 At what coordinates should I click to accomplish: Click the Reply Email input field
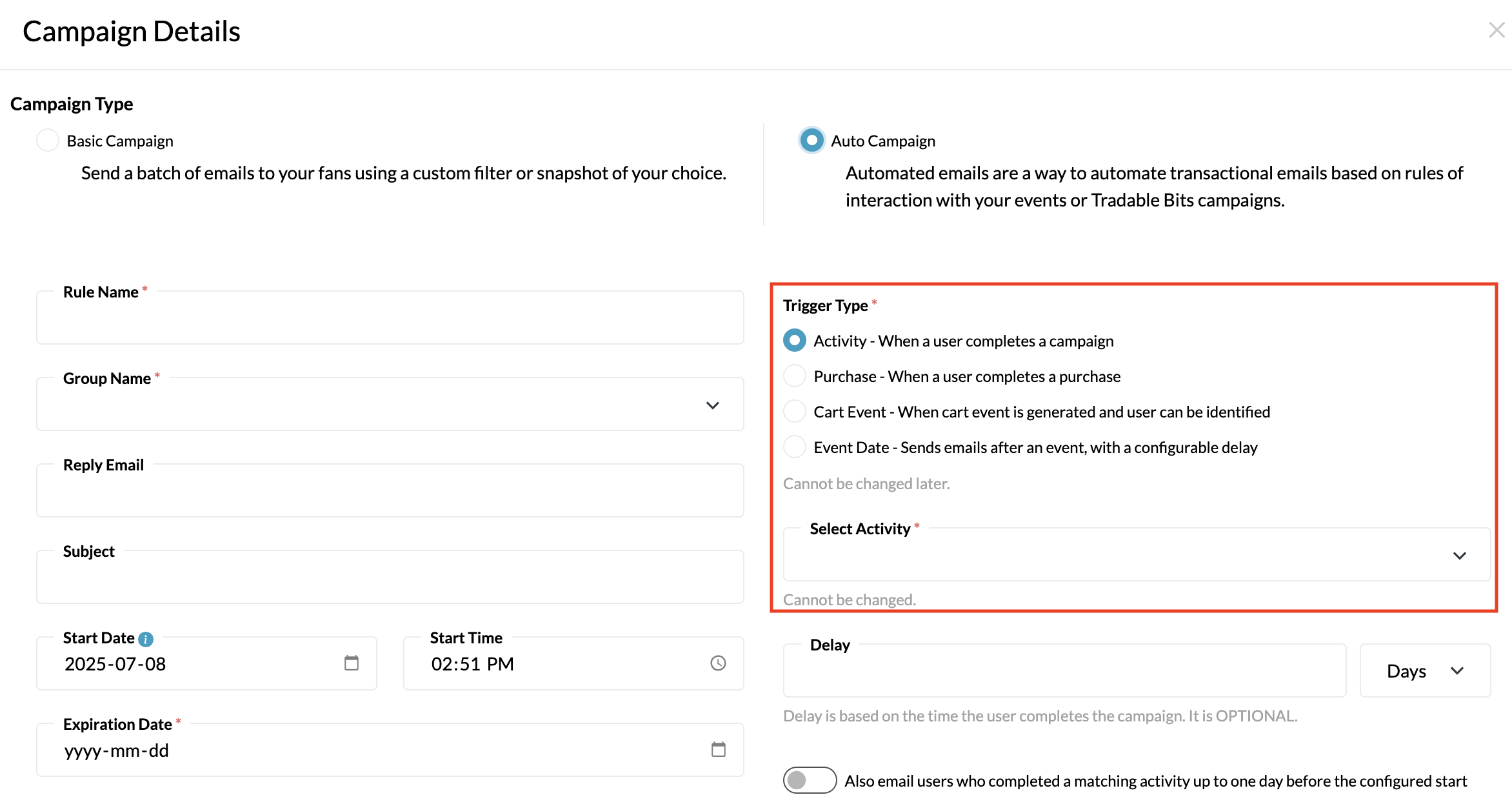[390, 490]
